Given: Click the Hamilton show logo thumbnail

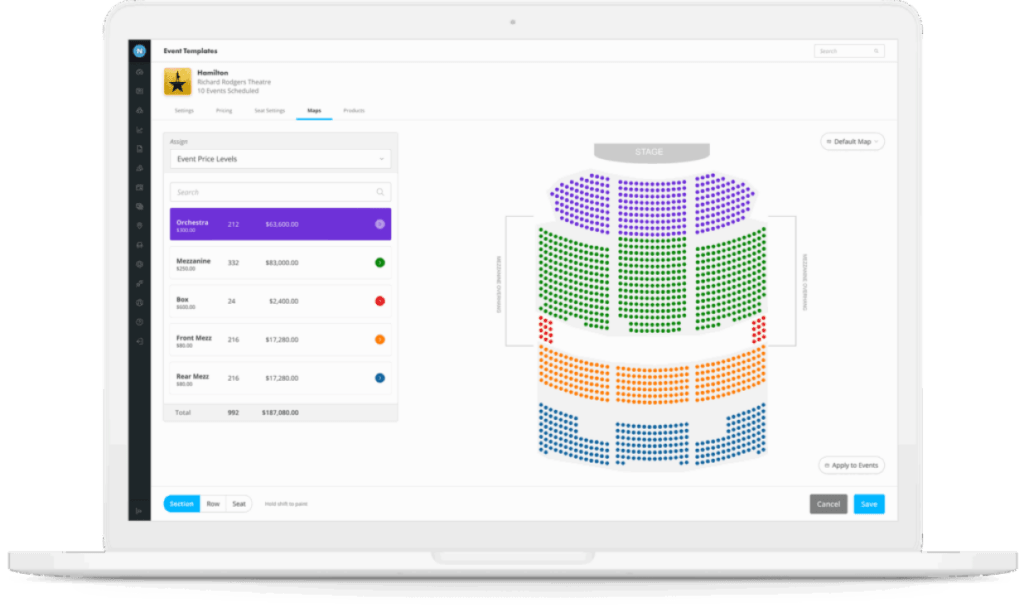Looking at the screenshot, I should [178, 81].
